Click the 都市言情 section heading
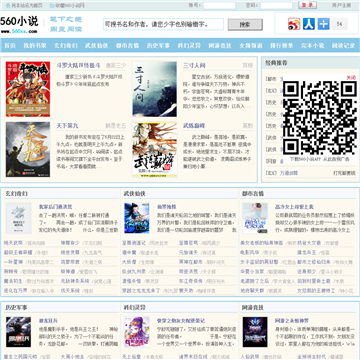 (253, 194)
